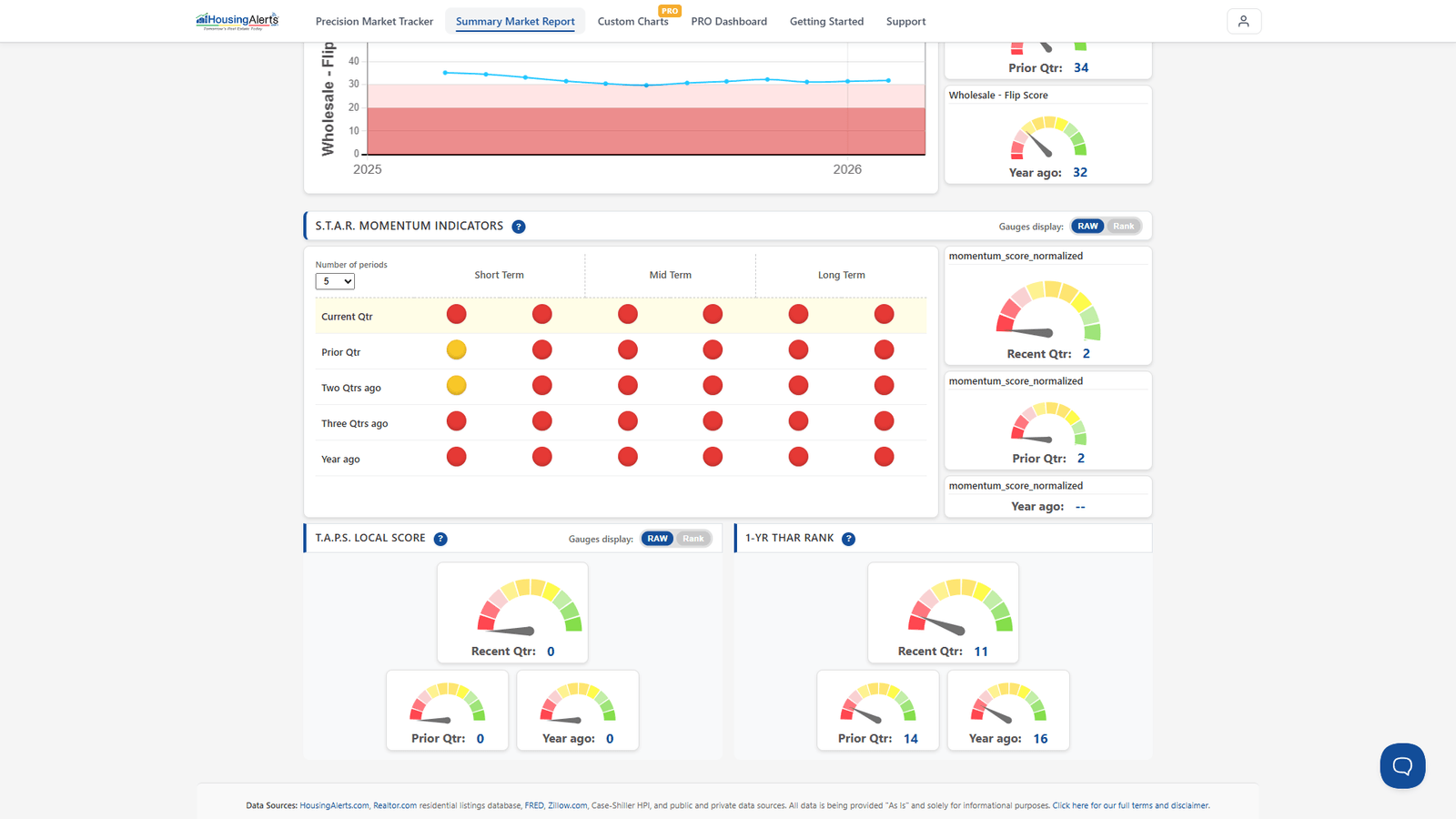1456x819 pixels.
Task: Click the Wholesale Flip Year ago gauge
Action: (x=1048, y=137)
